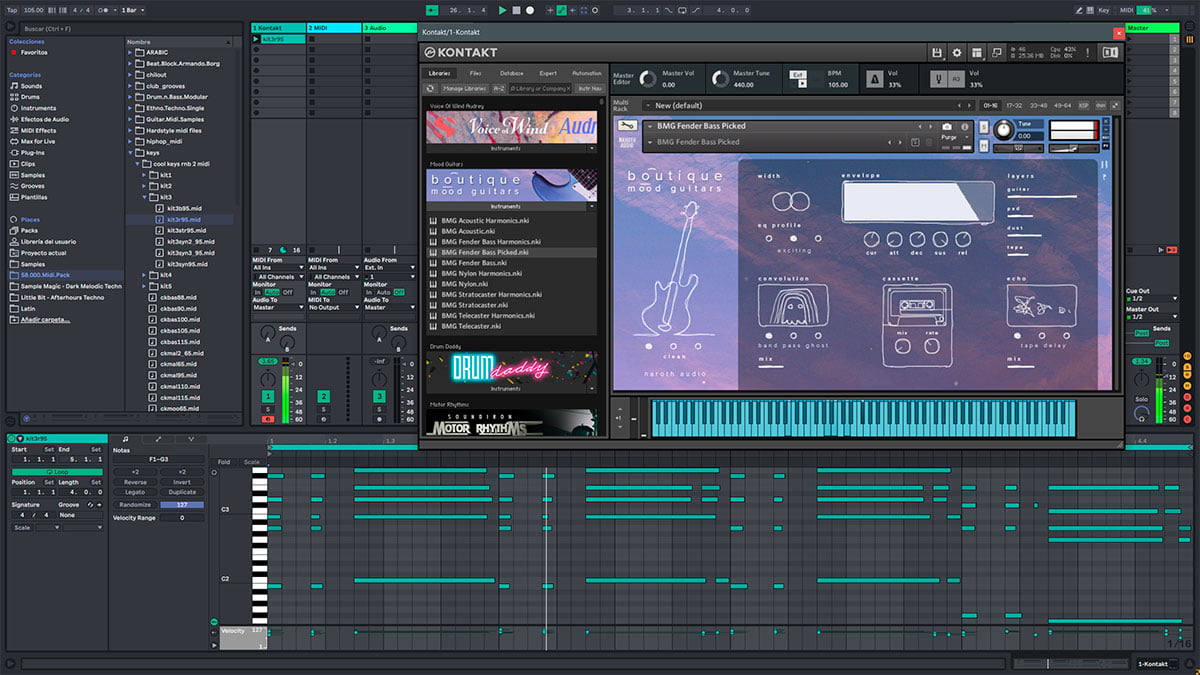The width and height of the screenshot is (1200, 675).
Task: Open the Notes tab icon in clip view
Action: (x=125, y=439)
